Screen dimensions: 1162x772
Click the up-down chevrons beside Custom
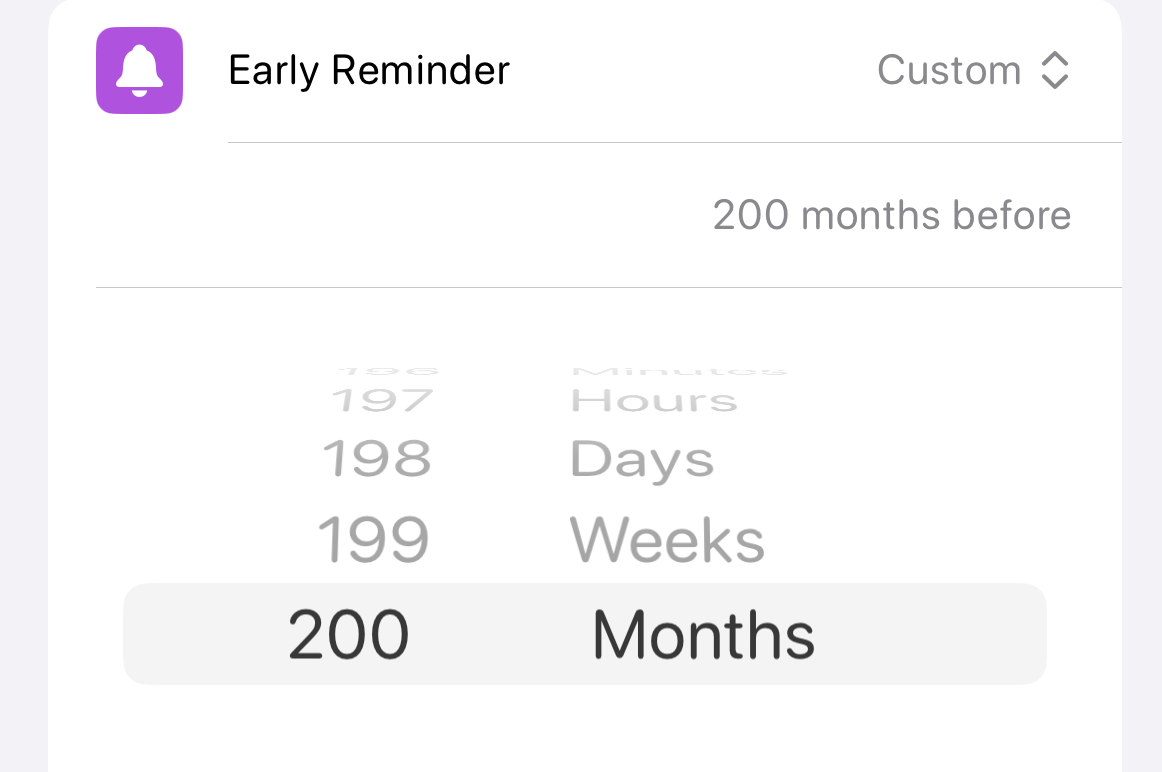coord(1055,70)
